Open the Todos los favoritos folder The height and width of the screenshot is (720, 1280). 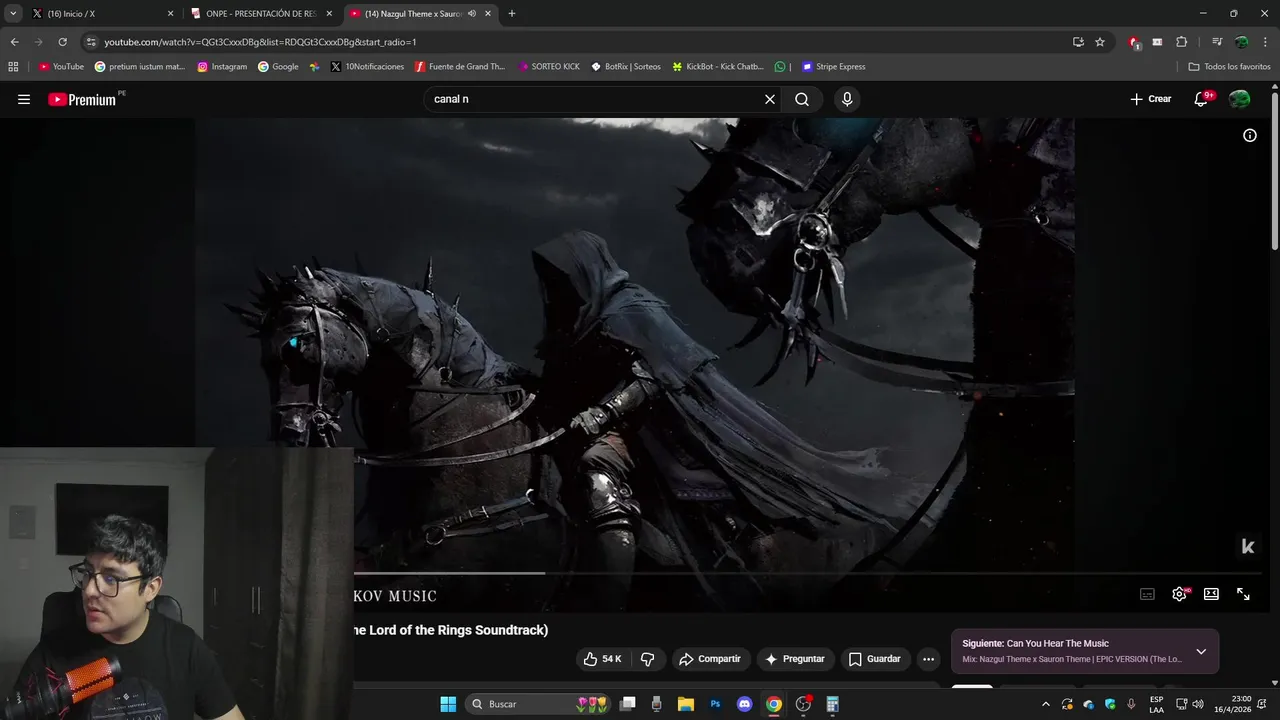tap(1229, 67)
